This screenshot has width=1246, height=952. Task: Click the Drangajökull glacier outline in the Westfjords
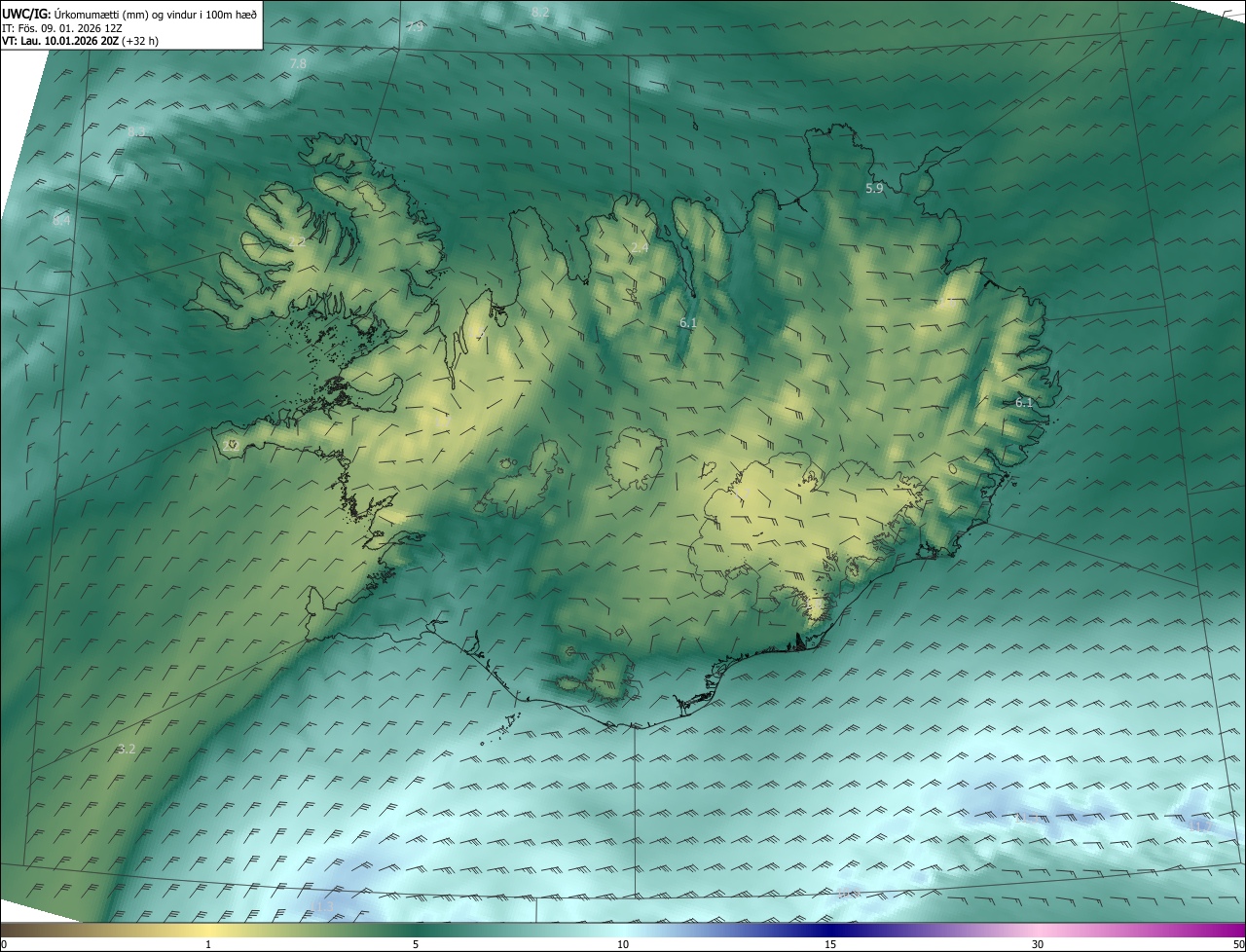click(372, 198)
